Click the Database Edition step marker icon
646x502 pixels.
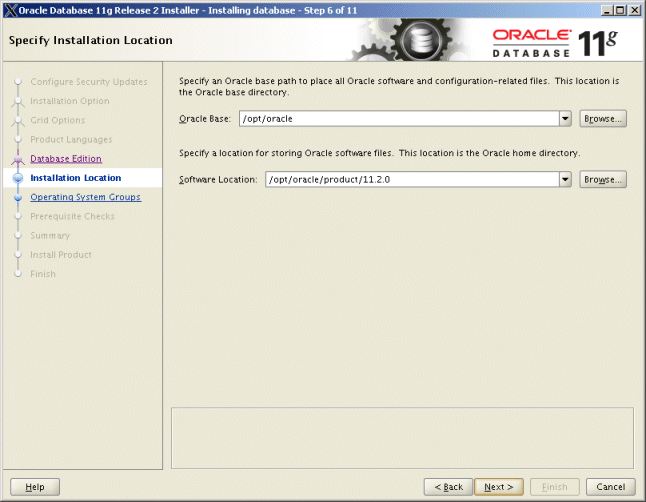(x=18, y=160)
